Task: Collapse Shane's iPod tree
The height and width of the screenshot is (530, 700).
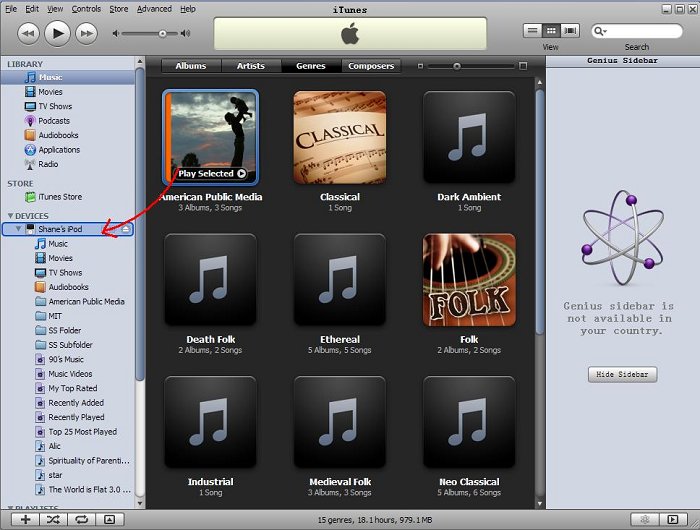Action: [18, 229]
